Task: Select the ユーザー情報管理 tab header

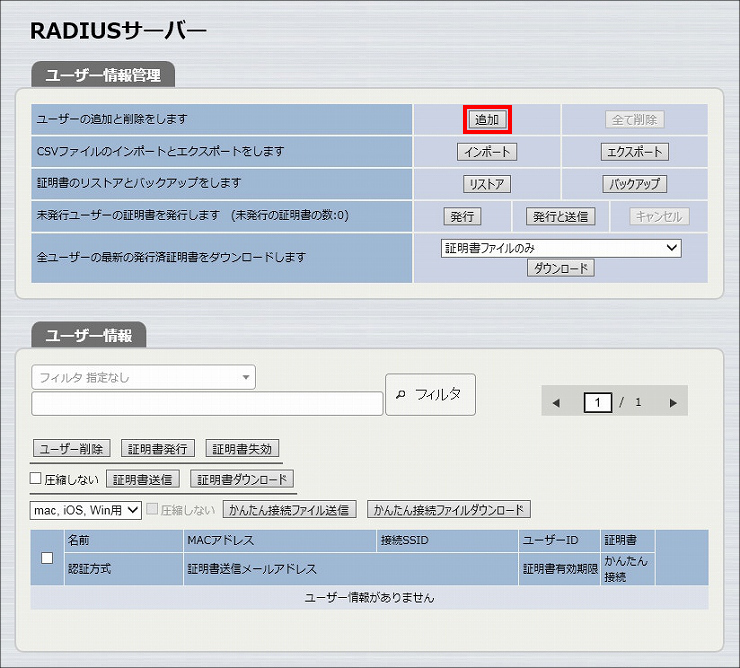Action: [x=103, y=75]
